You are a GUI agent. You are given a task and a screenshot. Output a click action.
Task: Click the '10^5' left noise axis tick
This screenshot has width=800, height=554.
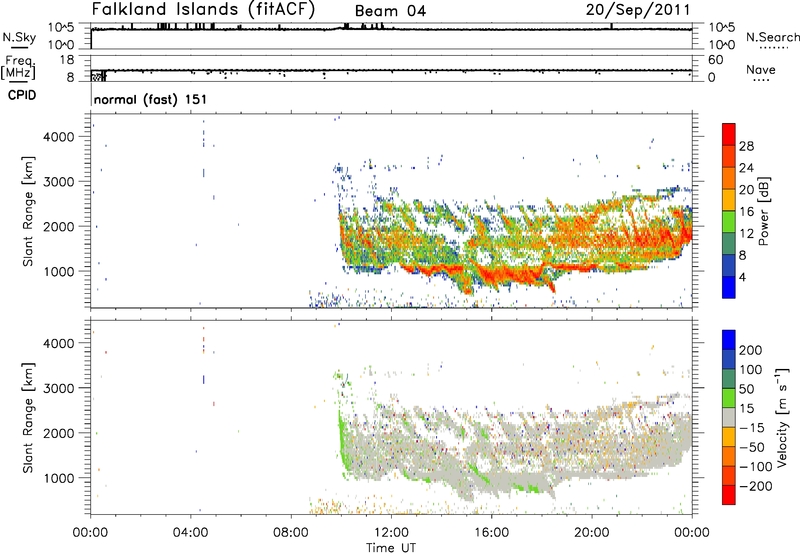(62, 27)
